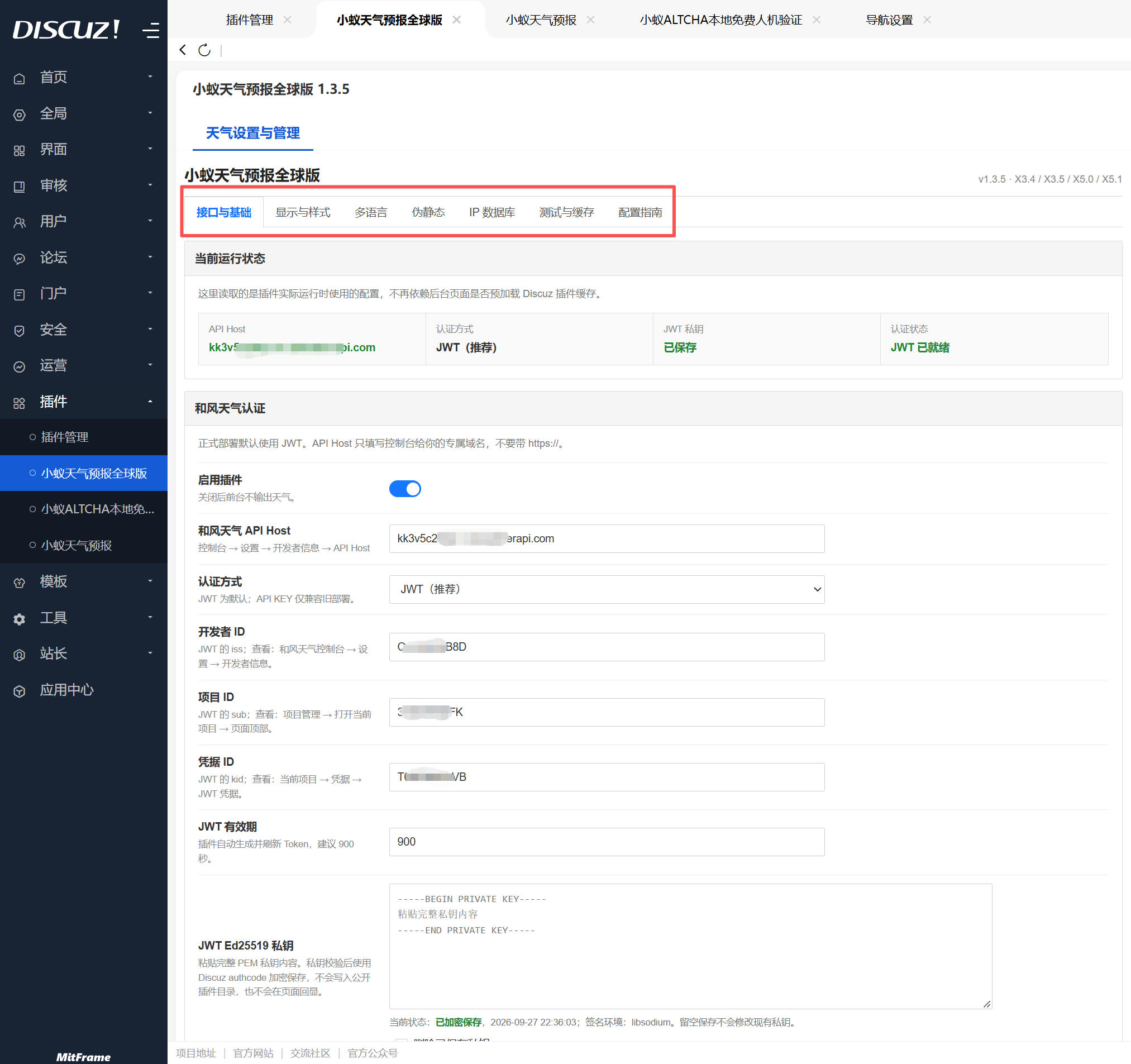Image resolution: width=1131 pixels, height=1064 pixels.
Task: Close the 小蚁天气预报 tab
Action: pos(590,20)
